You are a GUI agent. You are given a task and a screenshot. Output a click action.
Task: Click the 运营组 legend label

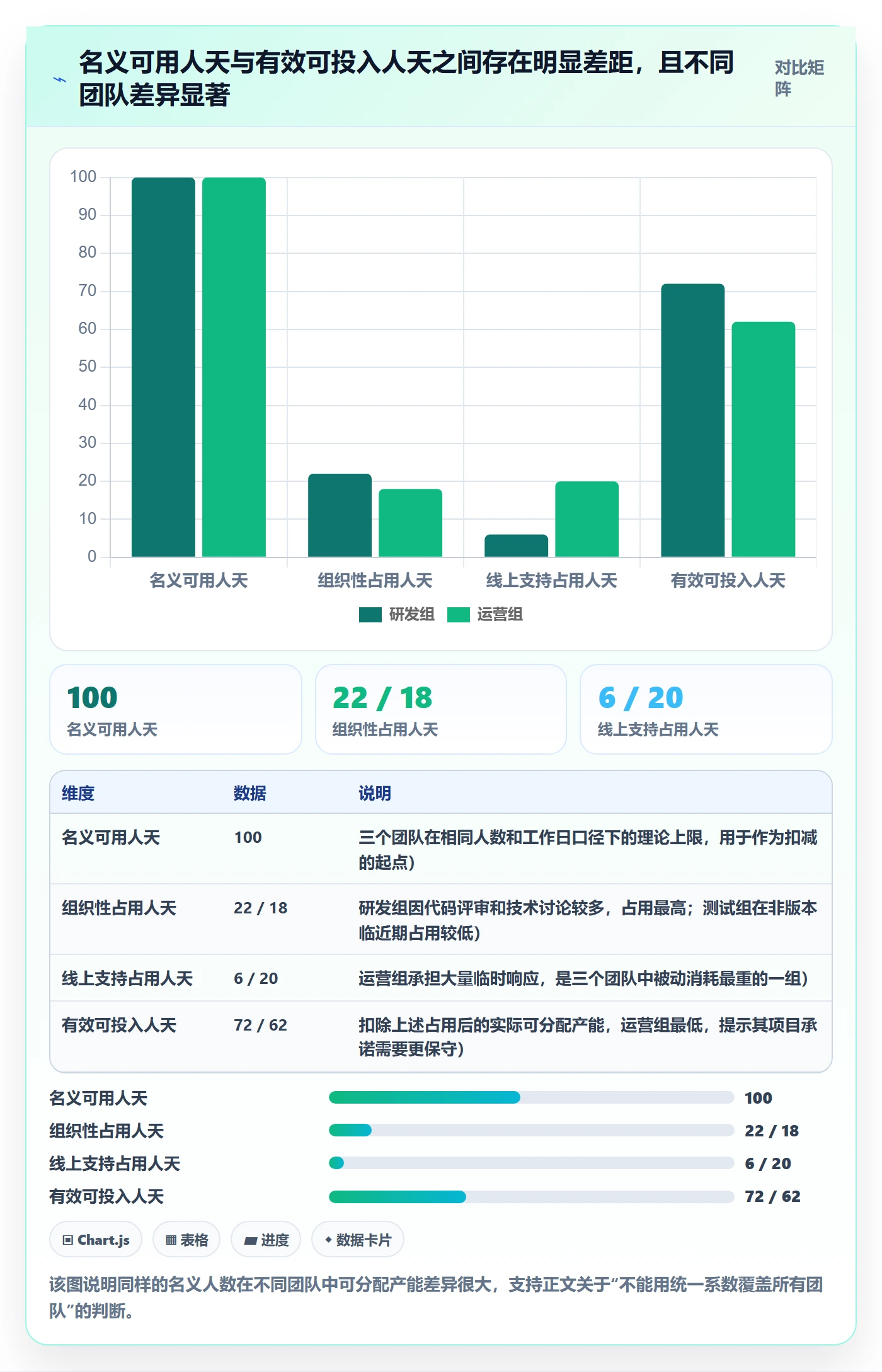click(500, 615)
